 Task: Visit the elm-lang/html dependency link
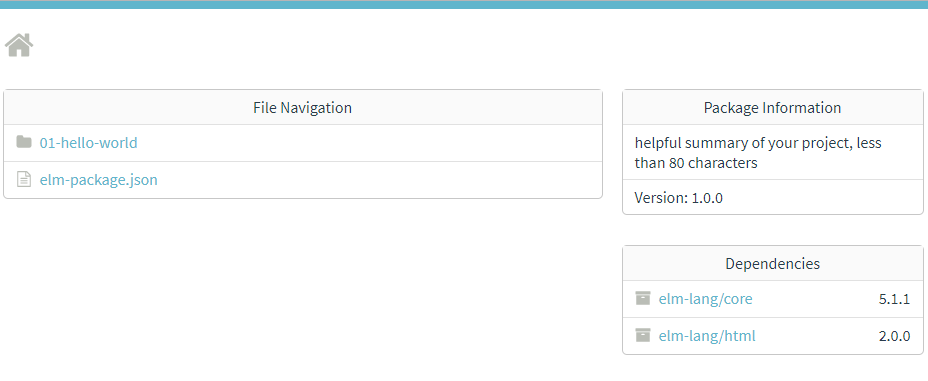coord(707,336)
